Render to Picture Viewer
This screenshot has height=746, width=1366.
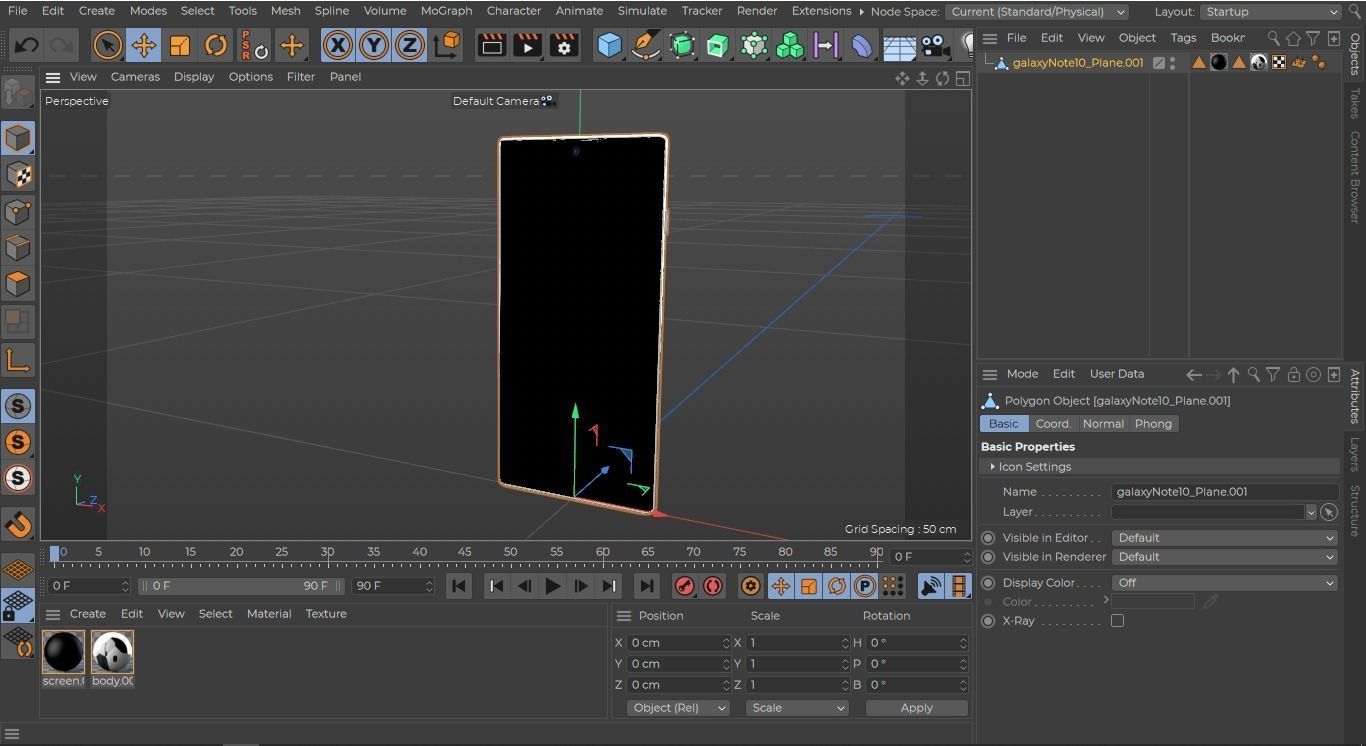click(527, 45)
